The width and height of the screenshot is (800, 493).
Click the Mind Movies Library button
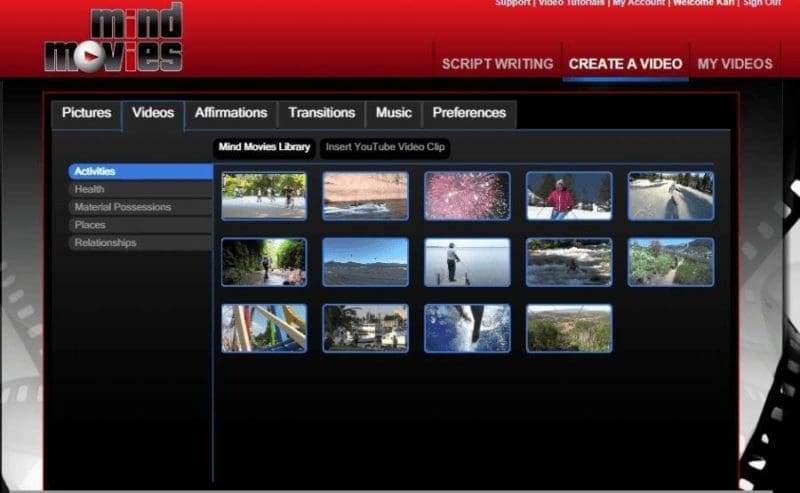point(264,147)
